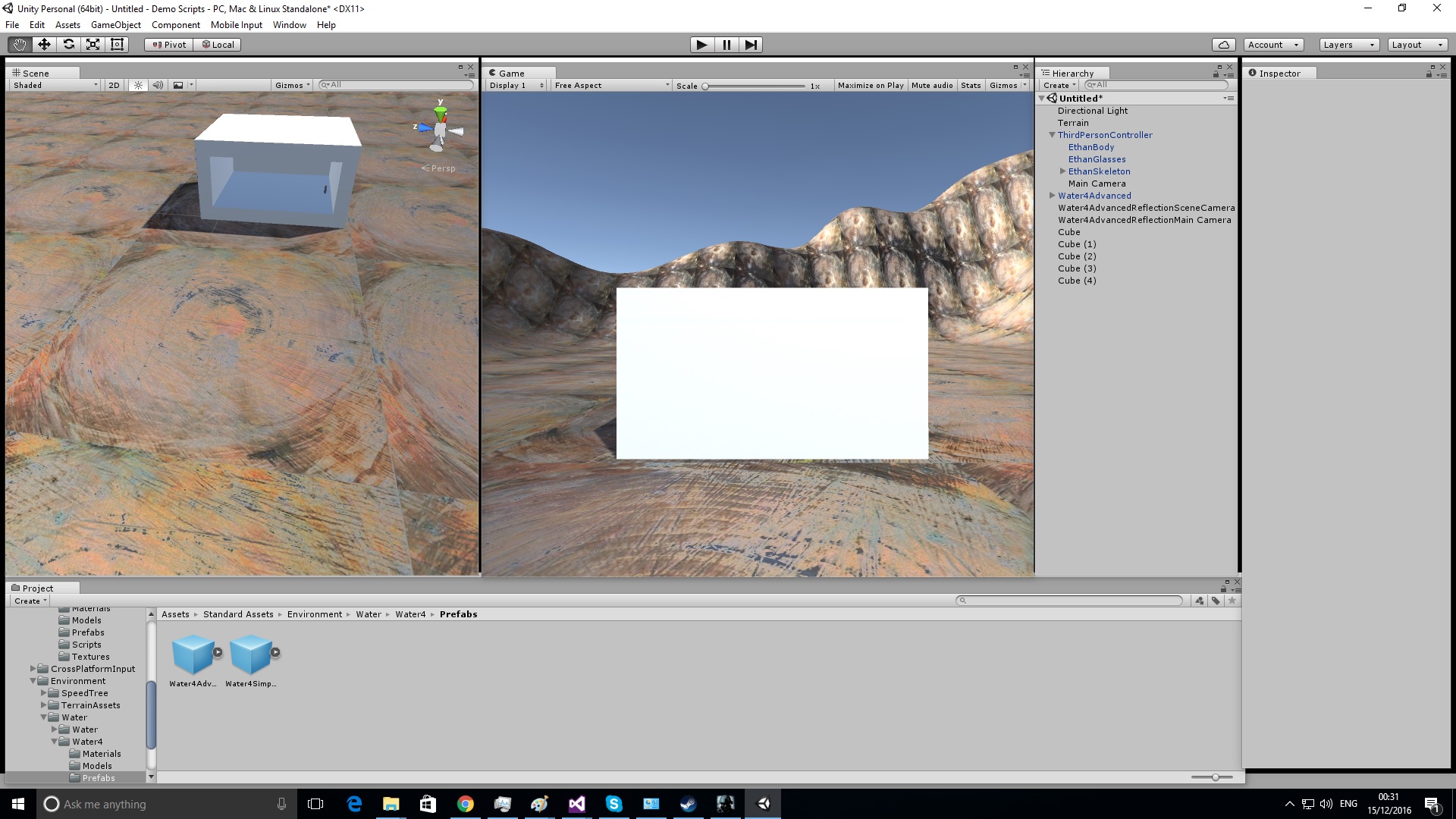Toggle scene audio speaker icon
Viewport: 1456px width, 819px height.
158,85
